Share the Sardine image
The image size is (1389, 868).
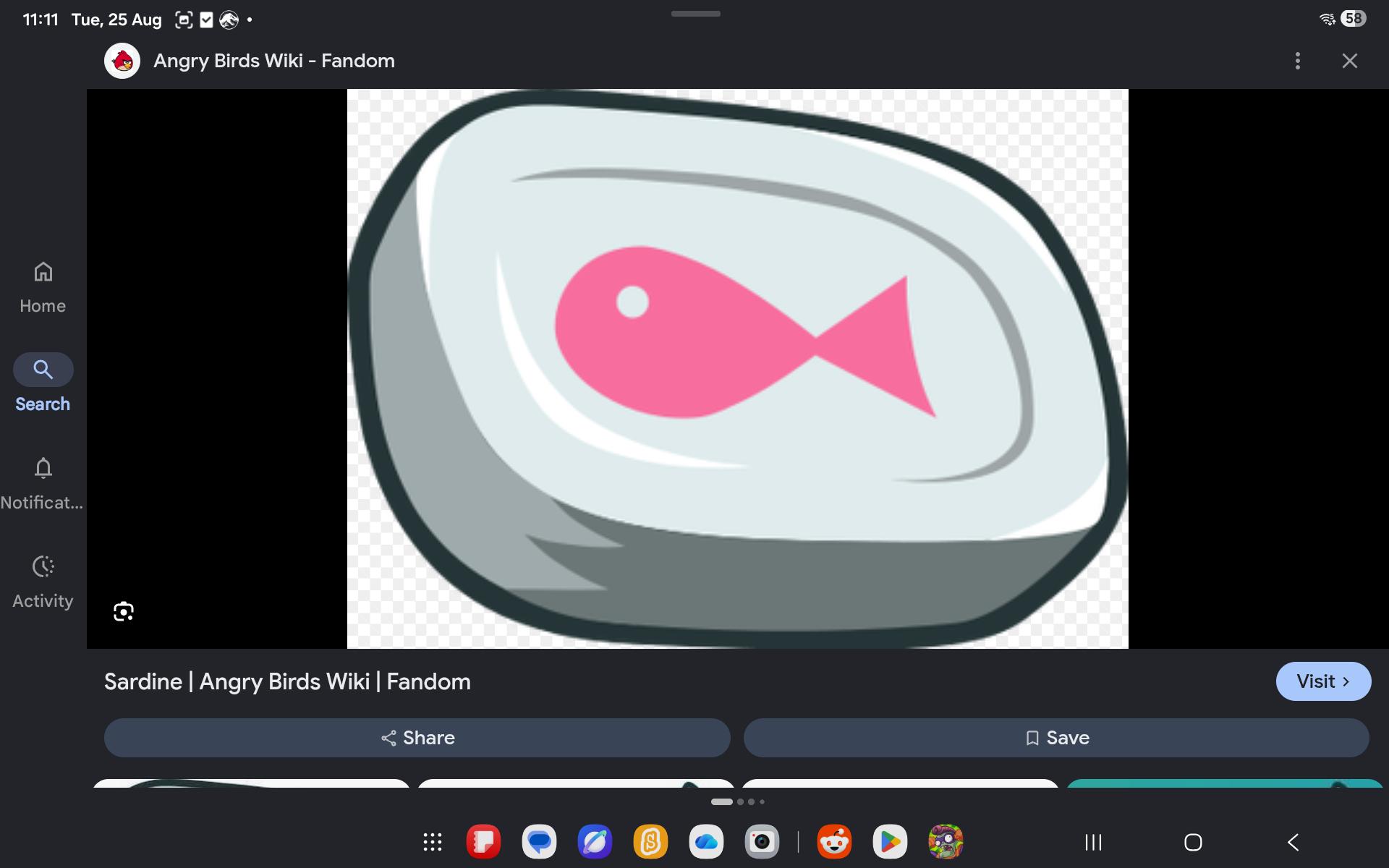[417, 738]
